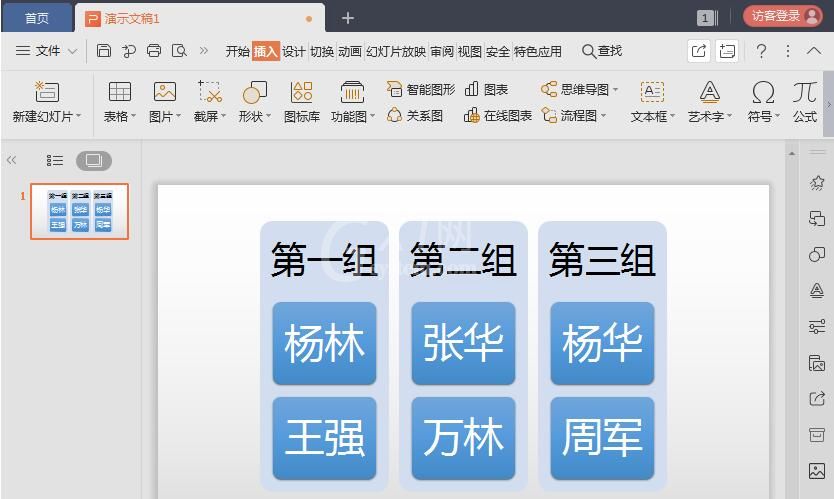
Task: Open the 新建幻灯片 dropdown arrow
Action: [x=78, y=116]
